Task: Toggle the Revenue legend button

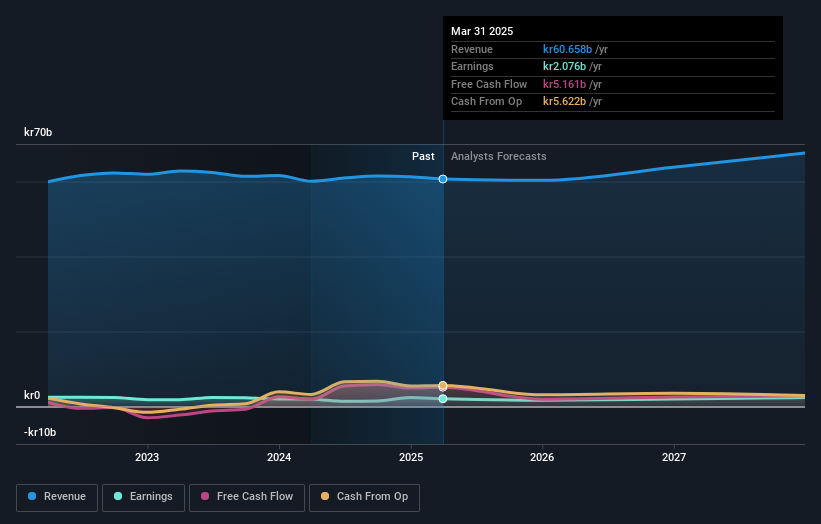Action: pyautogui.click(x=57, y=497)
